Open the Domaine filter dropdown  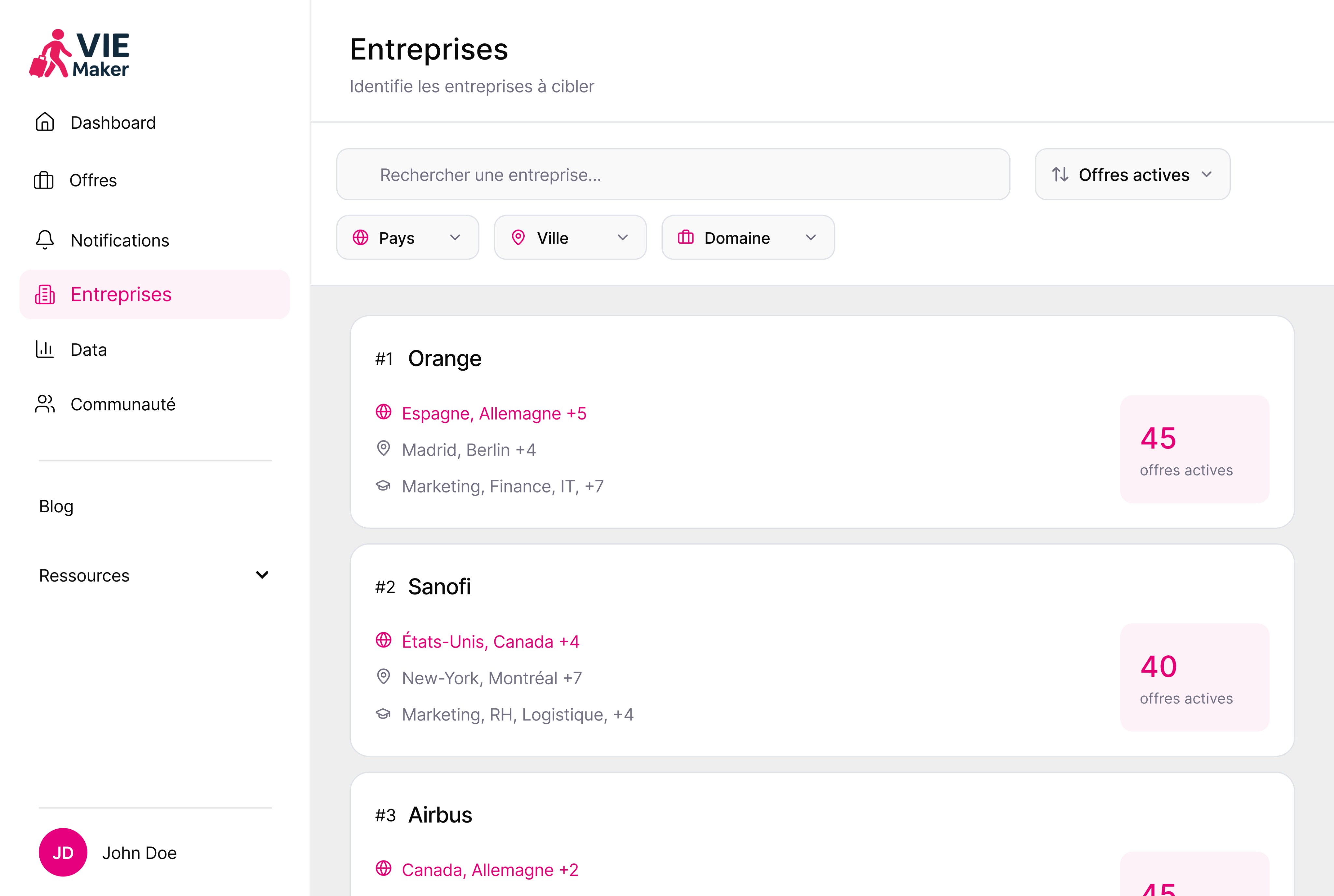(748, 238)
